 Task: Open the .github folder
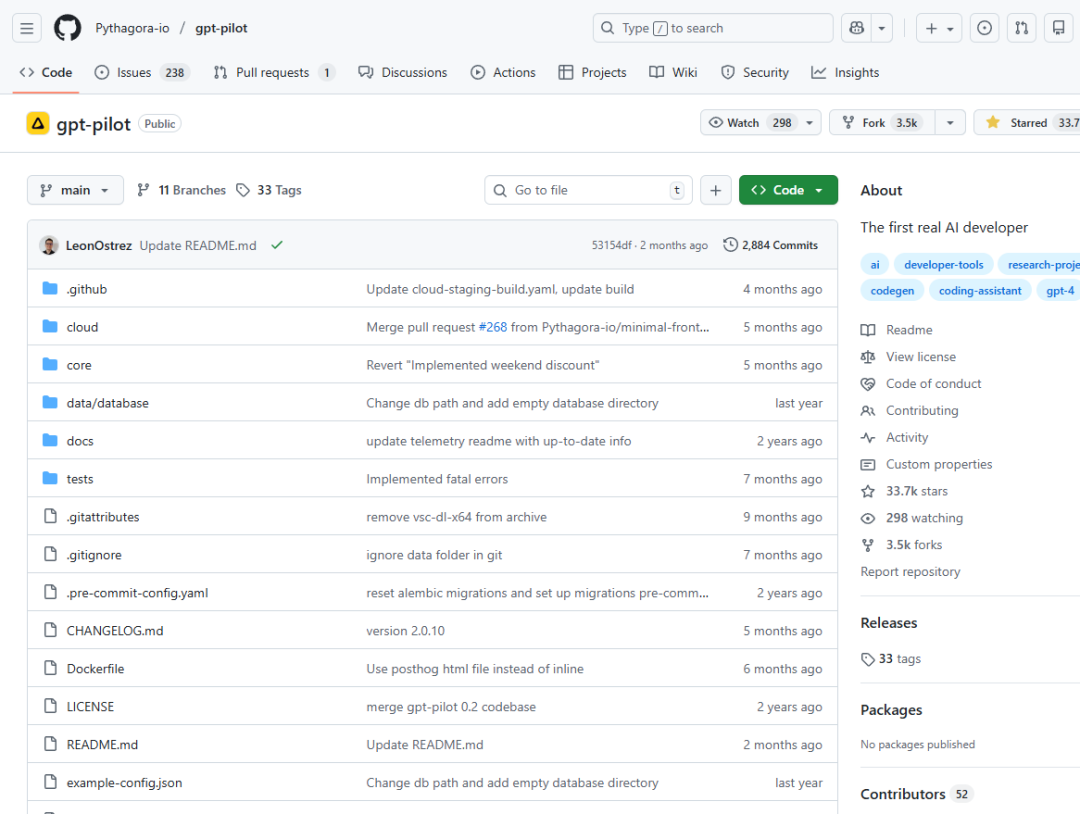86,289
